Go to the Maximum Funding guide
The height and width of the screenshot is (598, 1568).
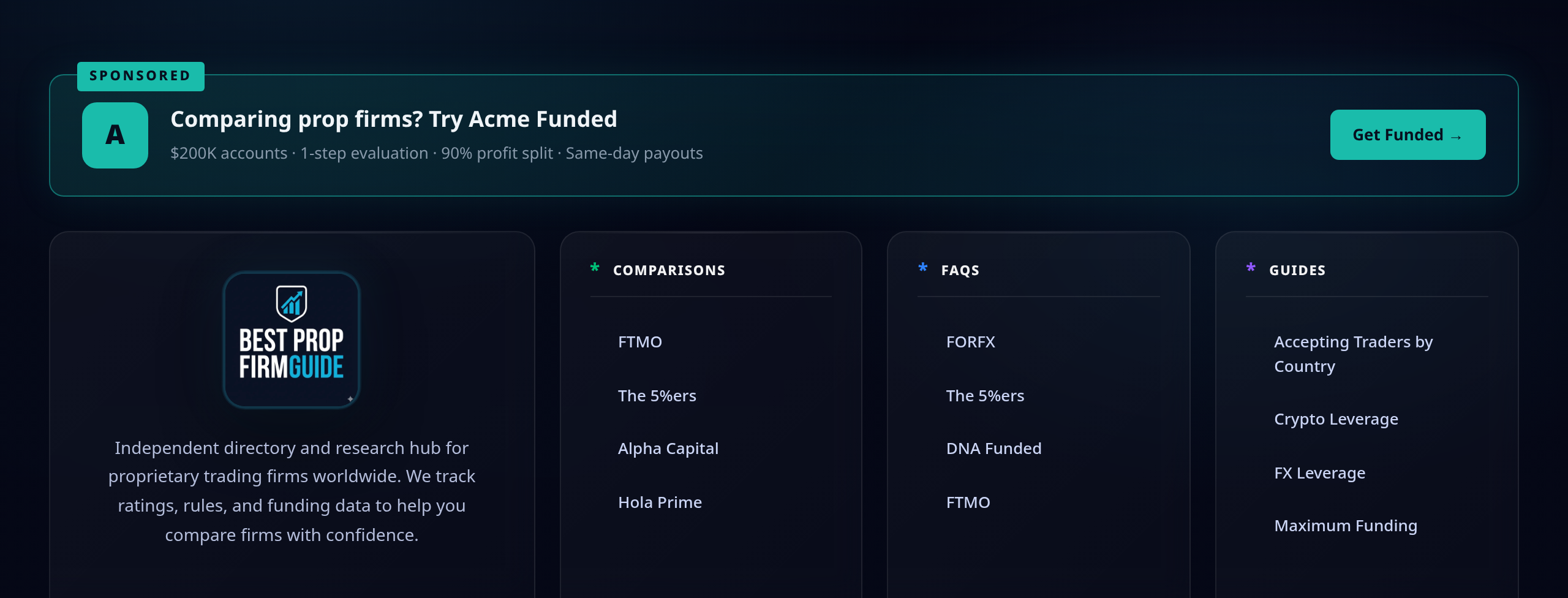coord(1345,526)
